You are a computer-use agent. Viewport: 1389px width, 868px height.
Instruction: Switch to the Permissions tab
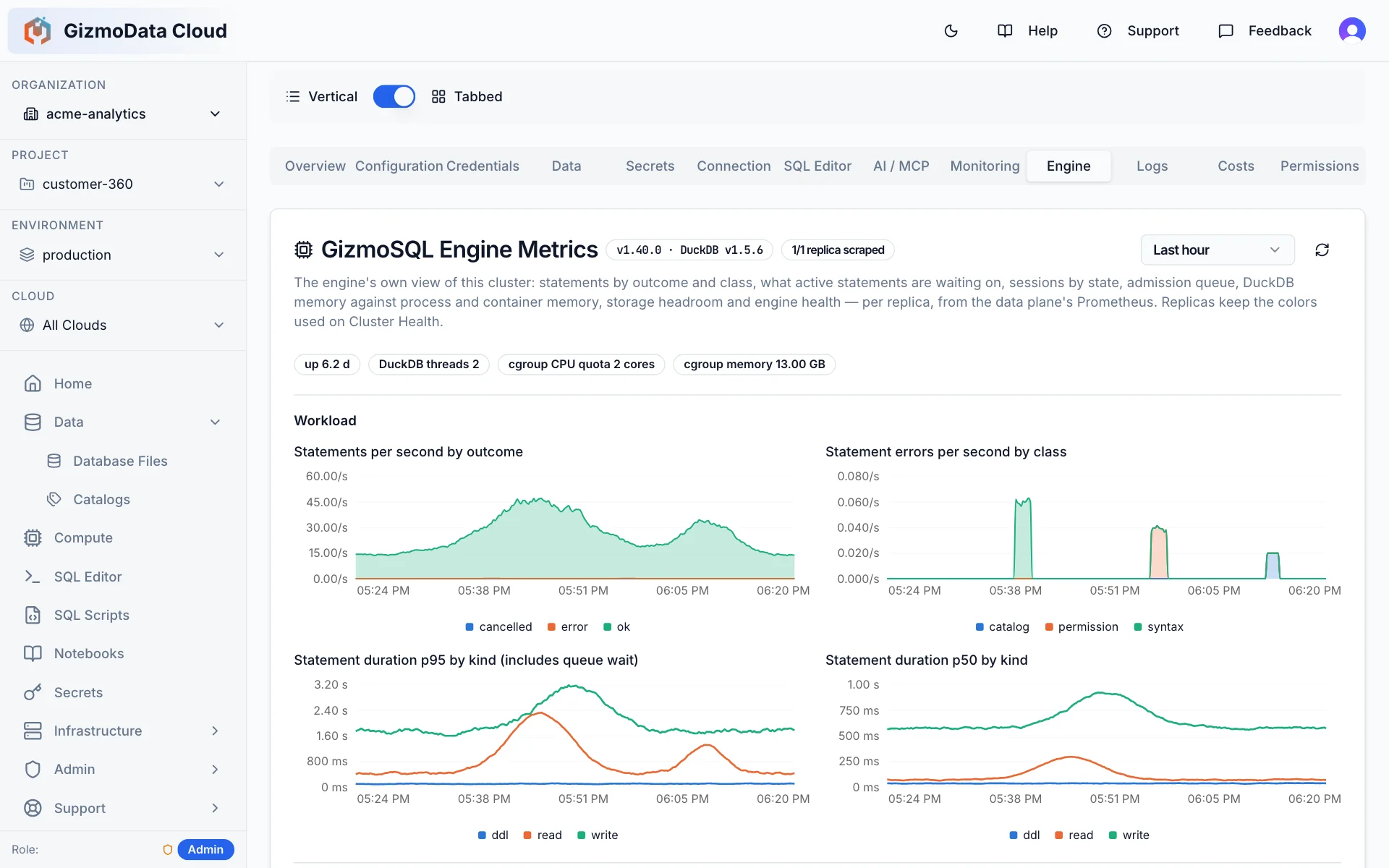click(x=1320, y=166)
